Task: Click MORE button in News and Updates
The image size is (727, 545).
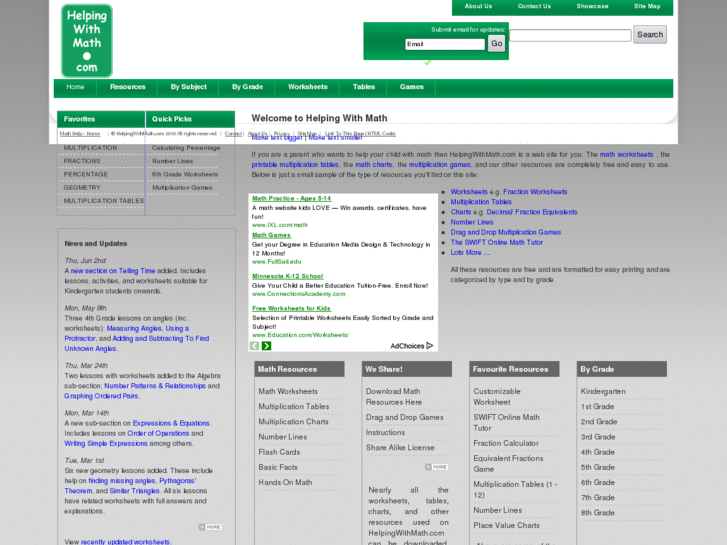Action: pos(210,527)
